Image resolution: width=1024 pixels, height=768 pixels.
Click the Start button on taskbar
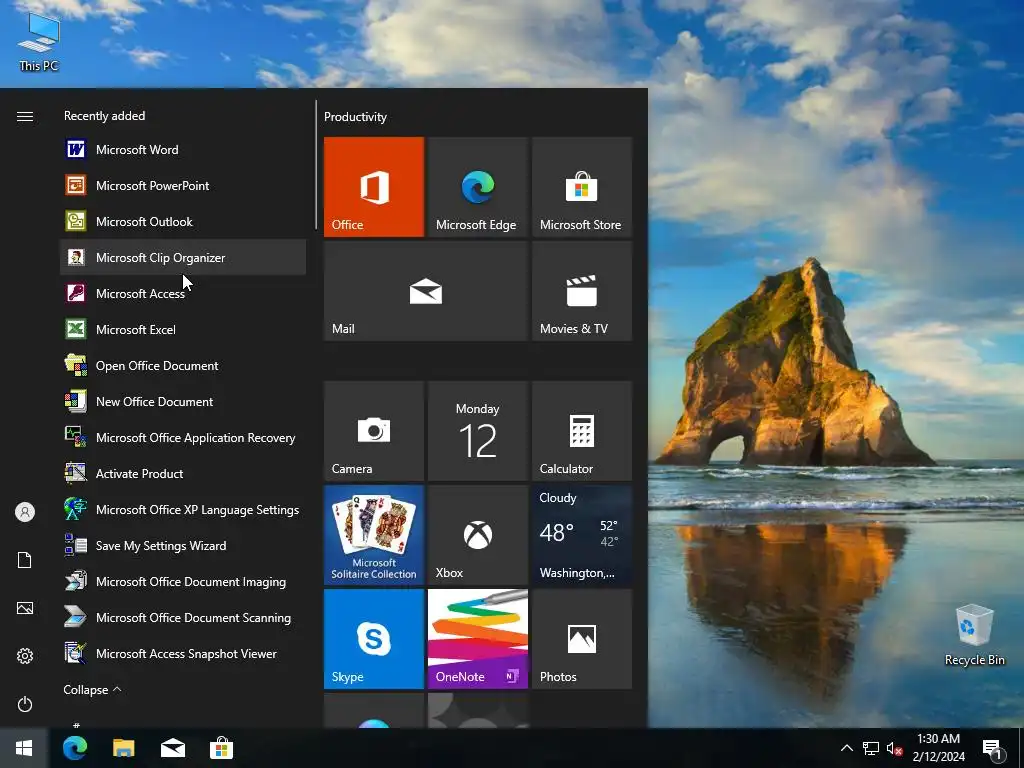[x=24, y=748]
